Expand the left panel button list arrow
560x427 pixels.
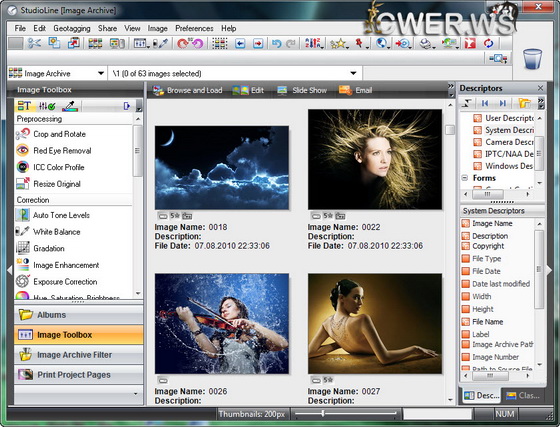[135, 394]
